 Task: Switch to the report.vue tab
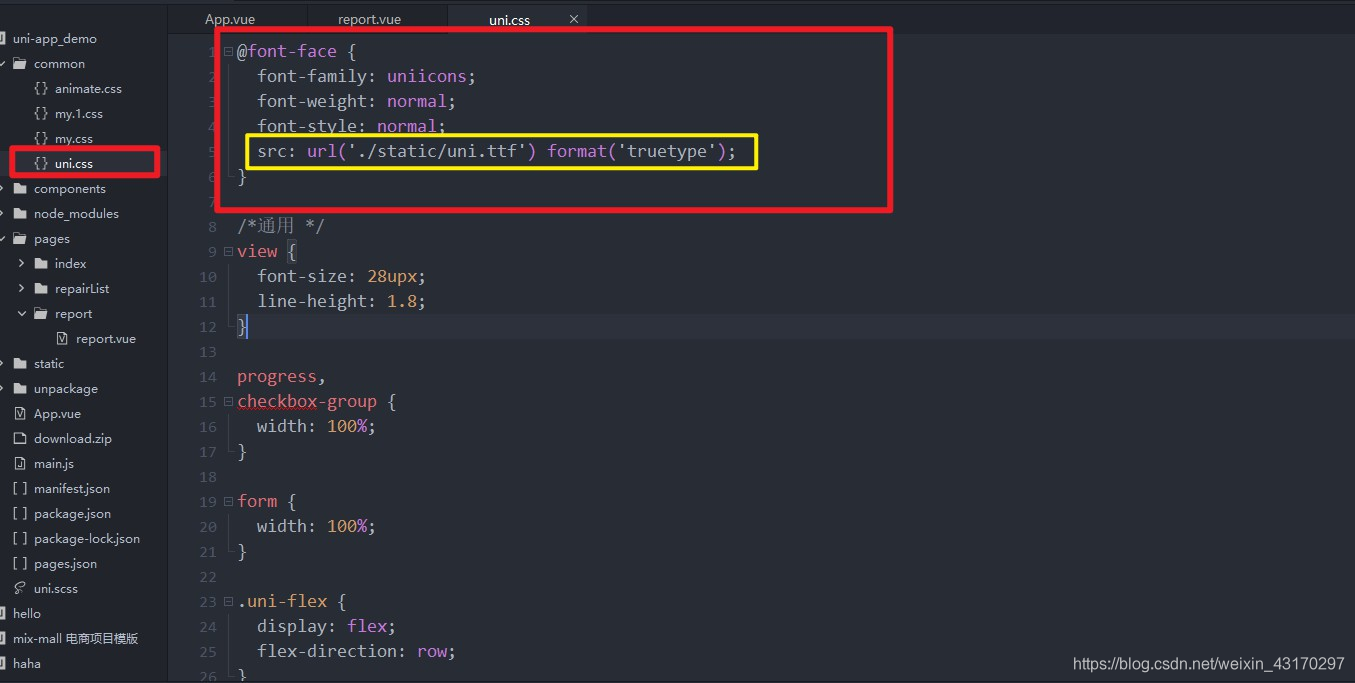369,18
